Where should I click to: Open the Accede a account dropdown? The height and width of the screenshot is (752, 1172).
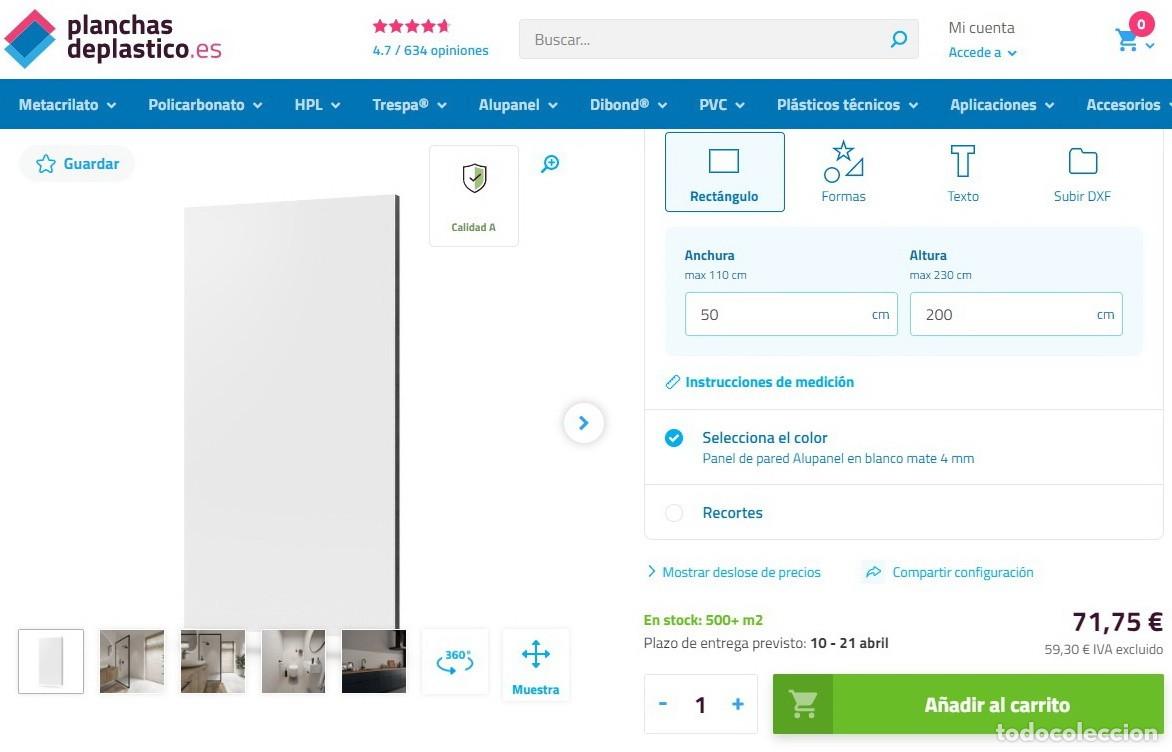982,52
